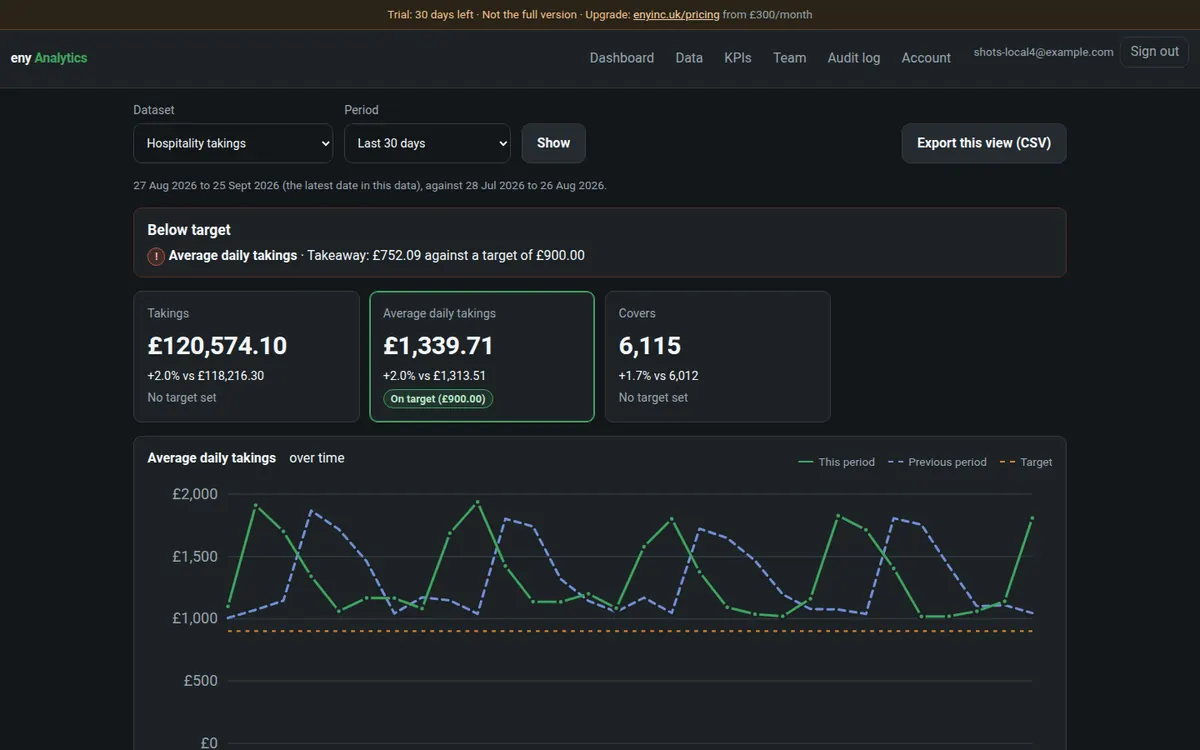Toggle This period series in chart legend
Viewport: 1200px width, 750px height.
pyautogui.click(x=836, y=462)
